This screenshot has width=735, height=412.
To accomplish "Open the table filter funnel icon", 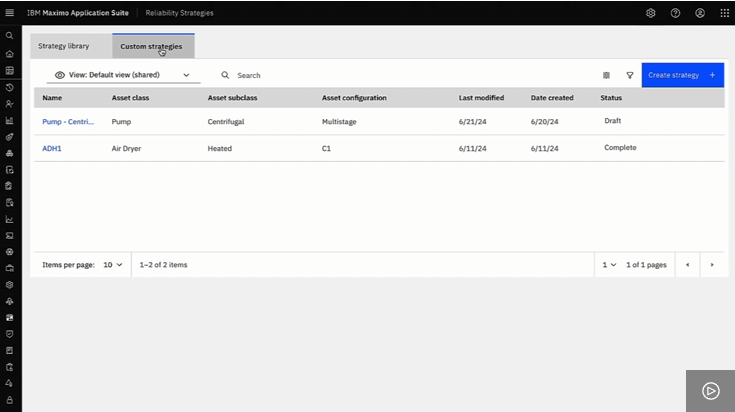I will 630,75.
